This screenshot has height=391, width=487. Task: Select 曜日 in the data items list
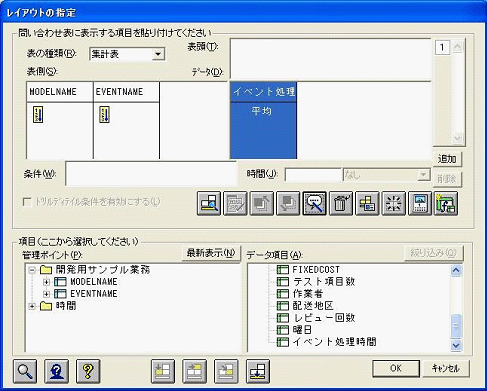[x=302, y=330]
